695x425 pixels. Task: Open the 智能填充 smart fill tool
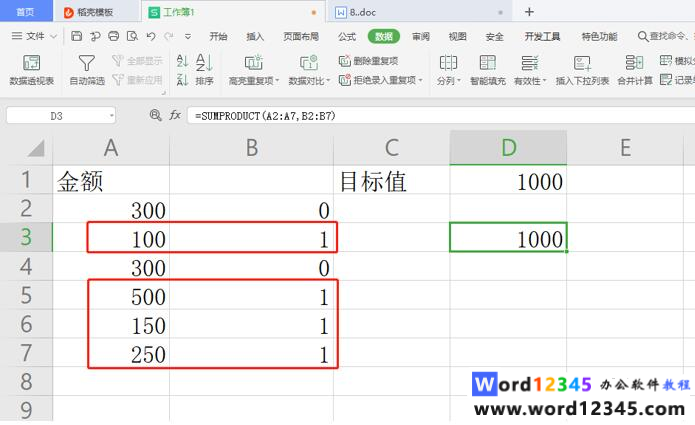click(488, 69)
